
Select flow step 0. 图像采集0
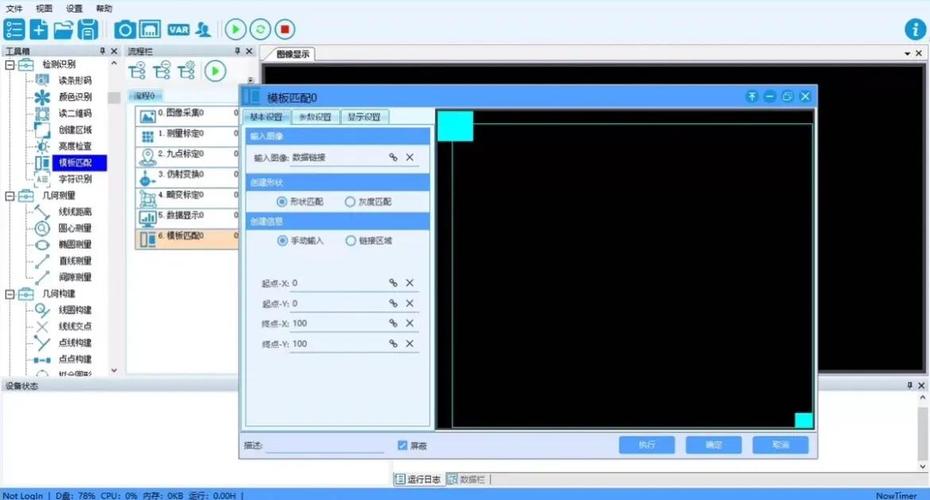pos(187,116)
